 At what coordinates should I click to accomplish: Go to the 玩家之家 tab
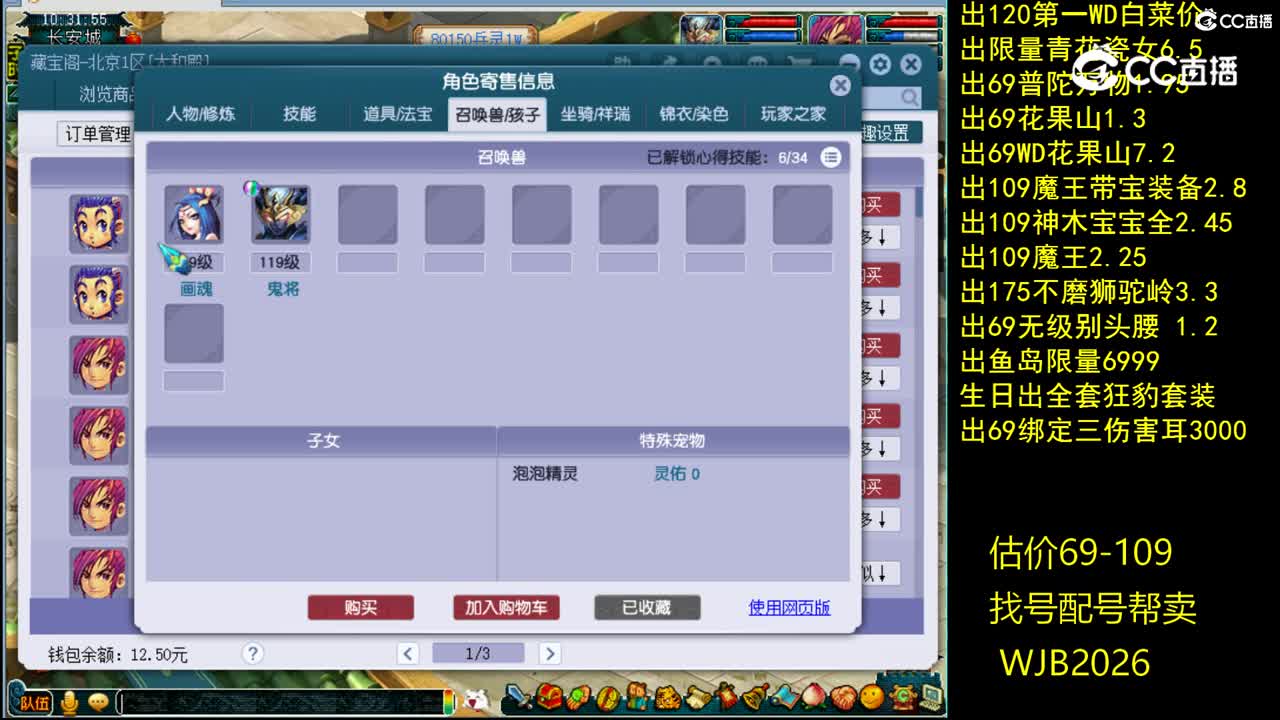(793, 114)
